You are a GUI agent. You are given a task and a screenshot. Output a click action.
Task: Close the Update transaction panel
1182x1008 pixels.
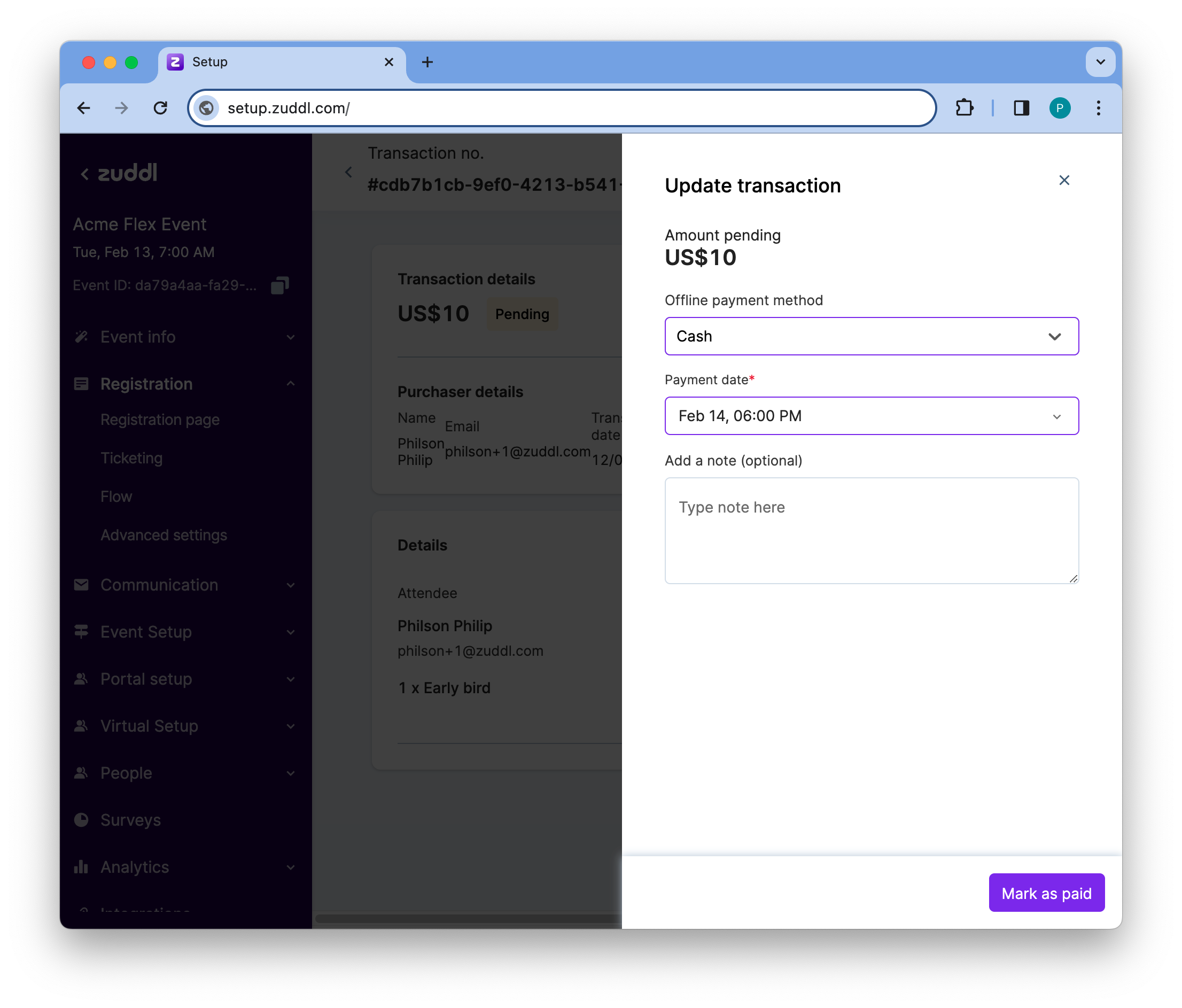(1064, 180)
